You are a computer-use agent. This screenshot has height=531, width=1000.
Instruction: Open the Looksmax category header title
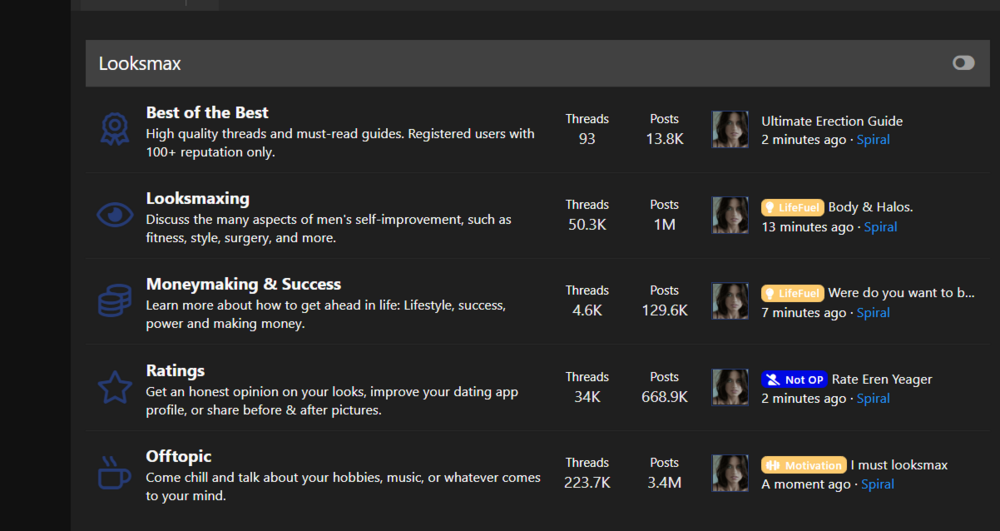click(139, 64)
